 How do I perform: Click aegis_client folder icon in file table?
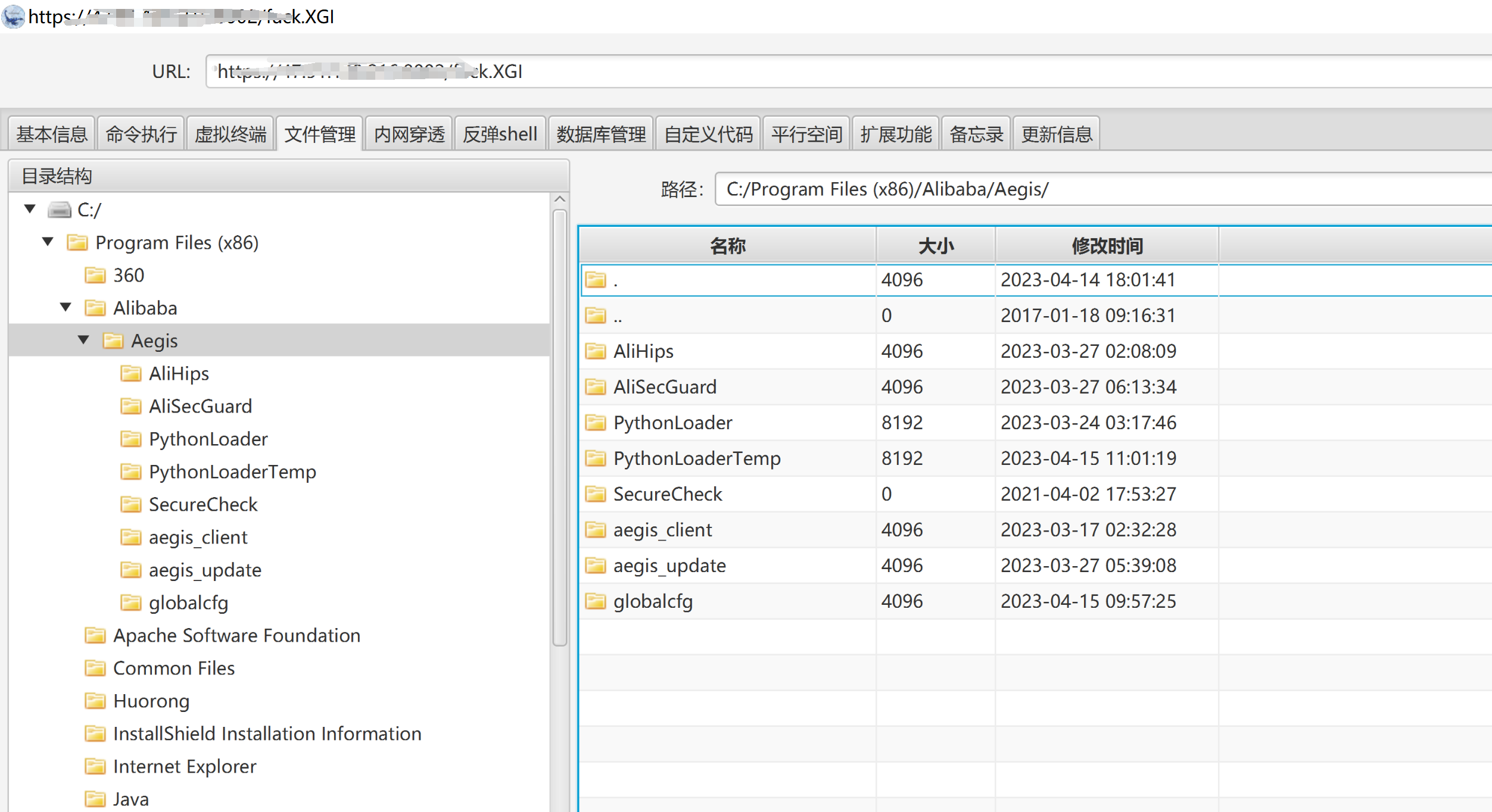(595, 529)
